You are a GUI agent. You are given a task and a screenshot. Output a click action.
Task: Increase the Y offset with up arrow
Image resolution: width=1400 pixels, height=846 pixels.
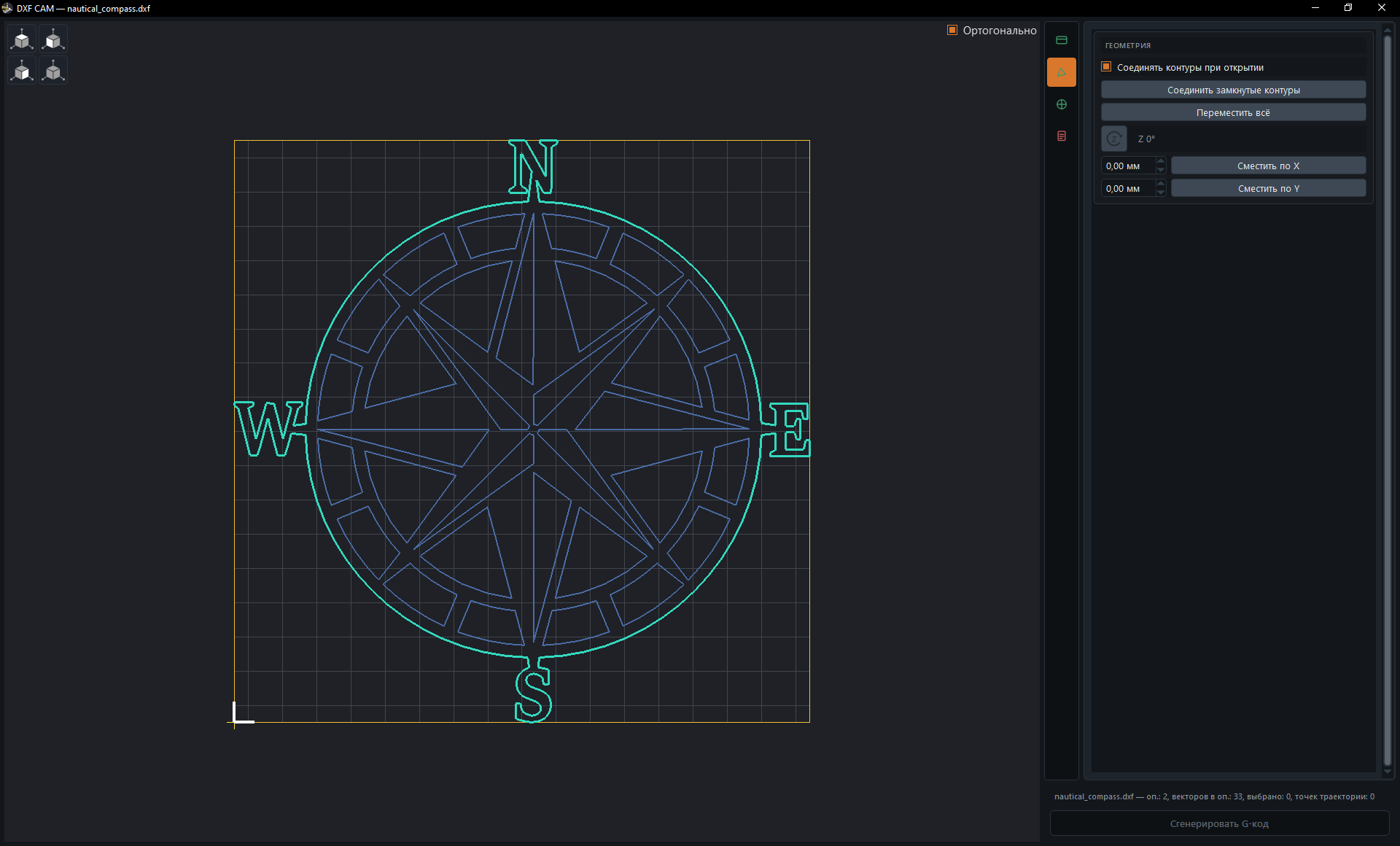coord(1161,184)
